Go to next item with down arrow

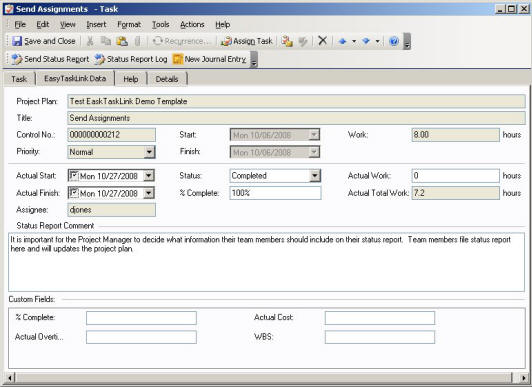point(366,41)
